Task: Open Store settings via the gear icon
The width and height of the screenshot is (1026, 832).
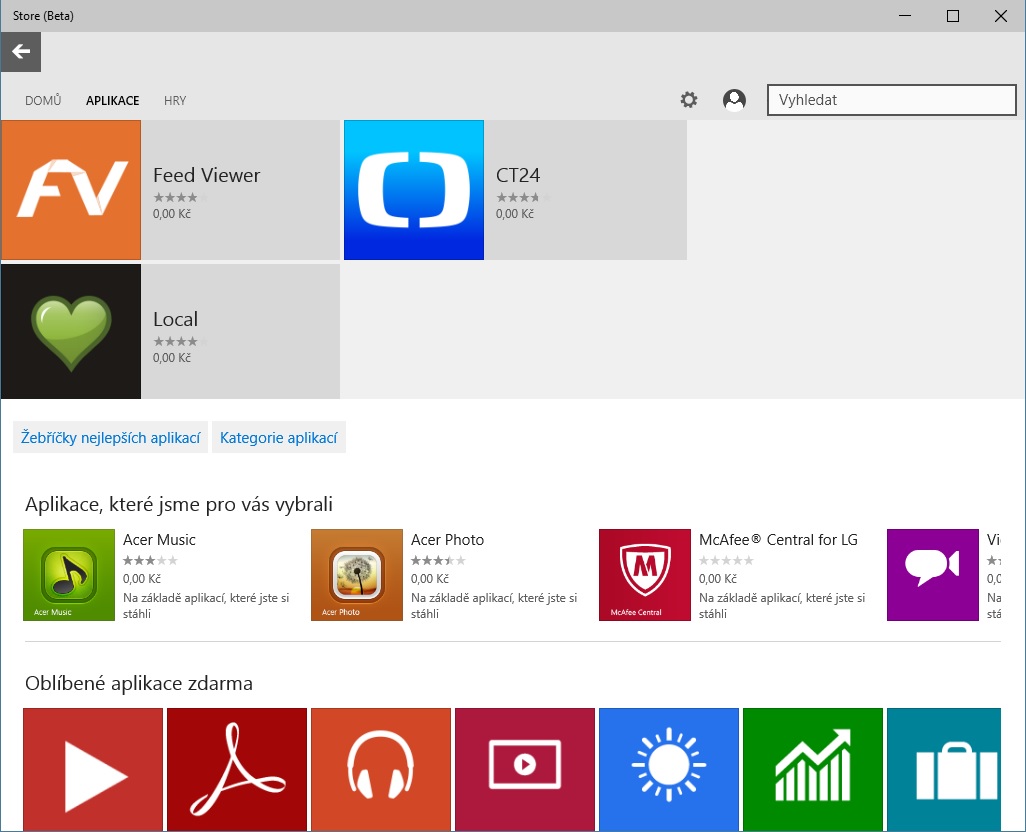Action: point(688,99)
